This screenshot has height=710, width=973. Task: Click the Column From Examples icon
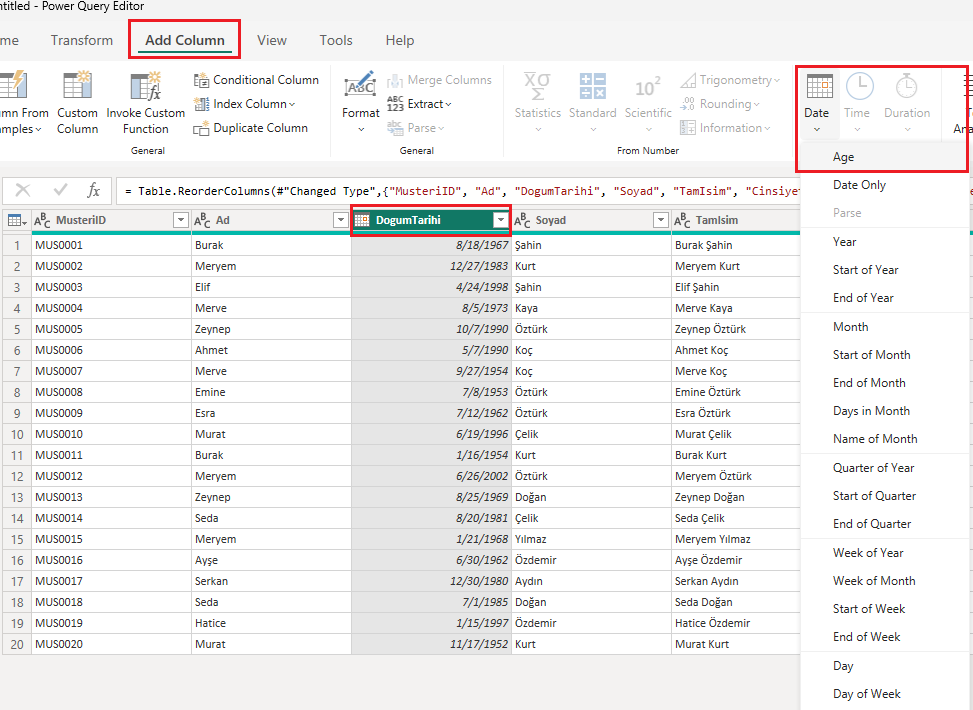(12, 85)
